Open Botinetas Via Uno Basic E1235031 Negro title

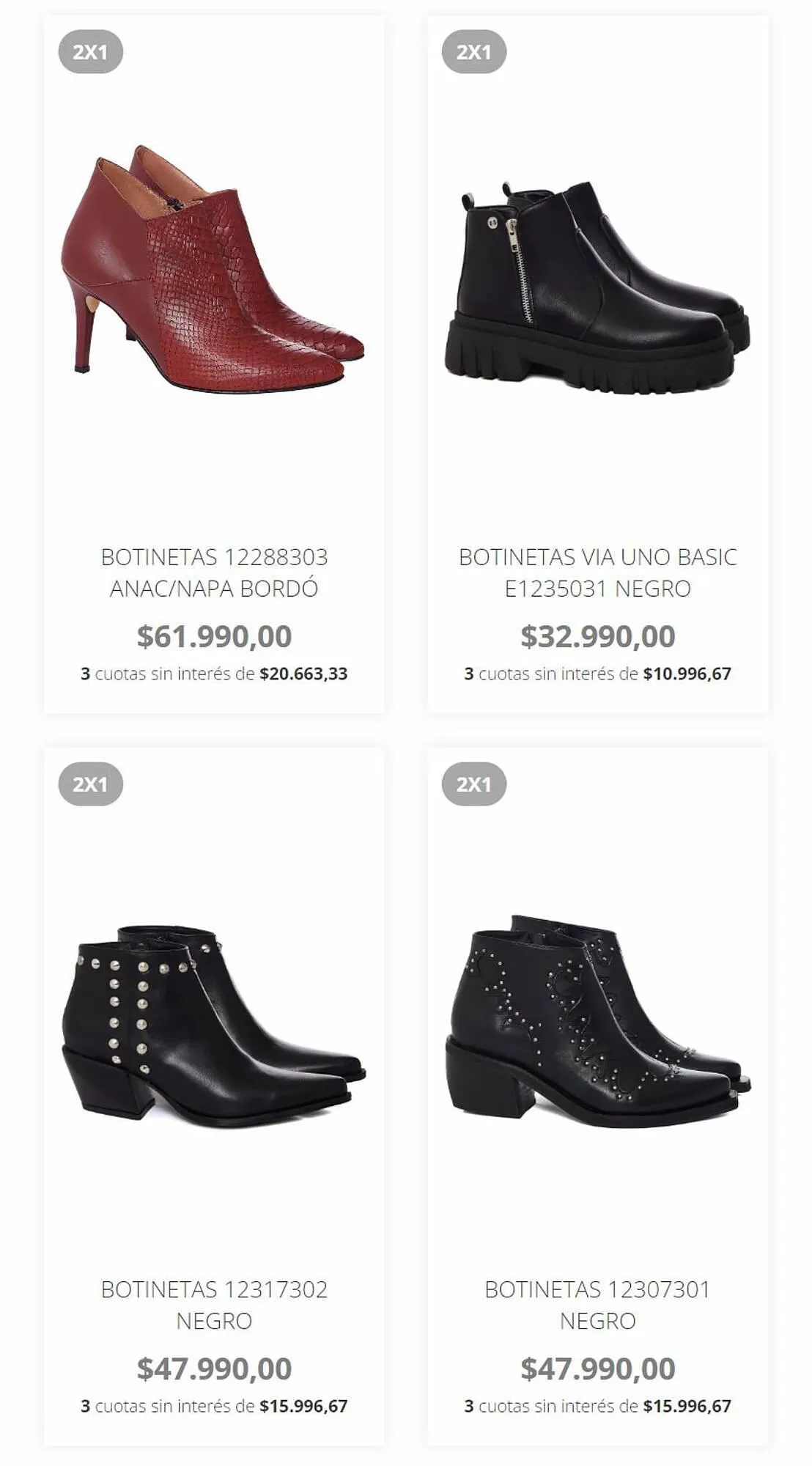click(597, 572)
